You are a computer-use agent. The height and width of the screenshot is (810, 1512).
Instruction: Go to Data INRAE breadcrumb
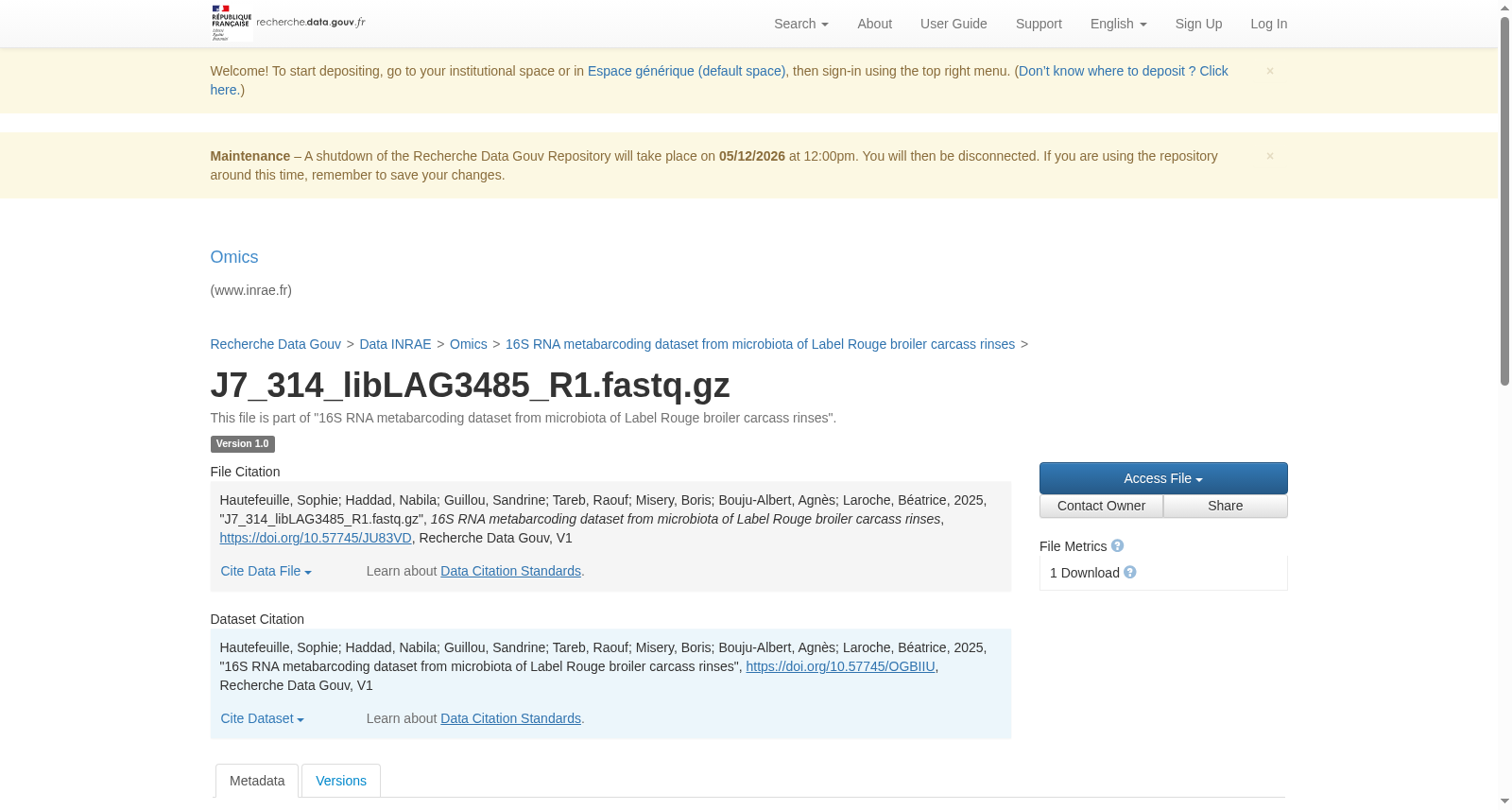tap(395, 344)
